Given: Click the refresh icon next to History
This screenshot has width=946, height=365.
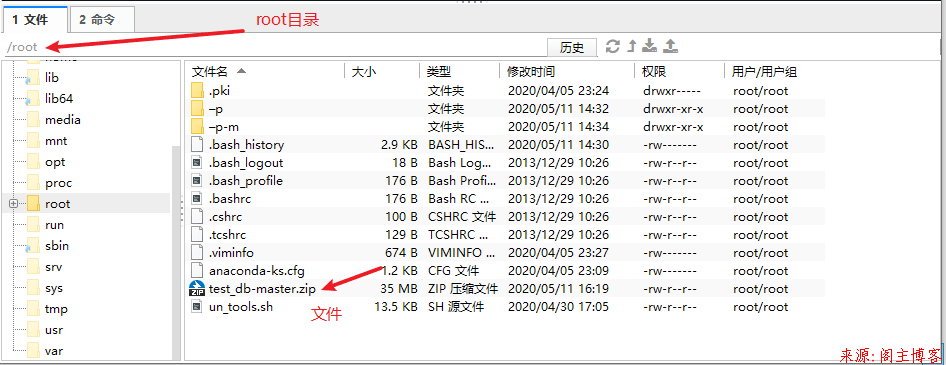Looking at the screenshot, I should pos(613,46).
